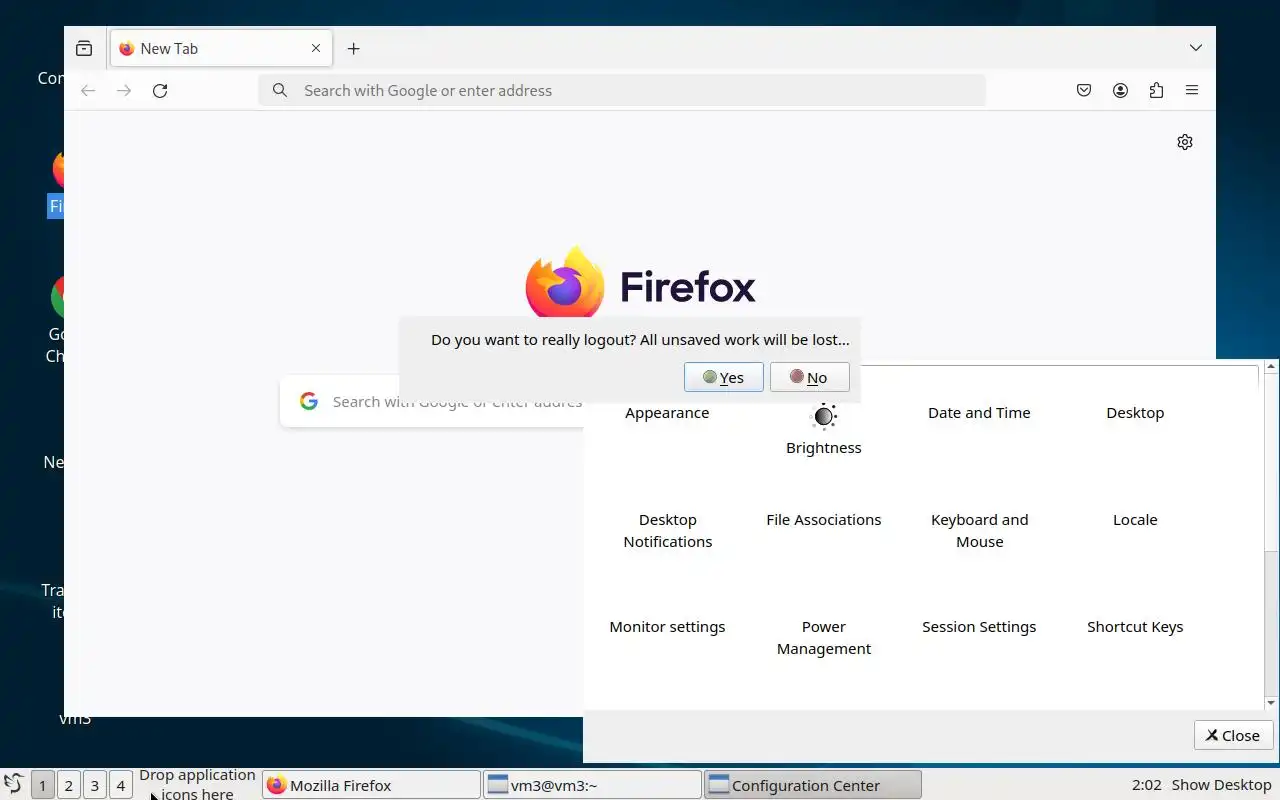Click Show Desktop in panel
Image resolution: width=1280 pixels, height=800 pixels.
(x=1221, y=785)
